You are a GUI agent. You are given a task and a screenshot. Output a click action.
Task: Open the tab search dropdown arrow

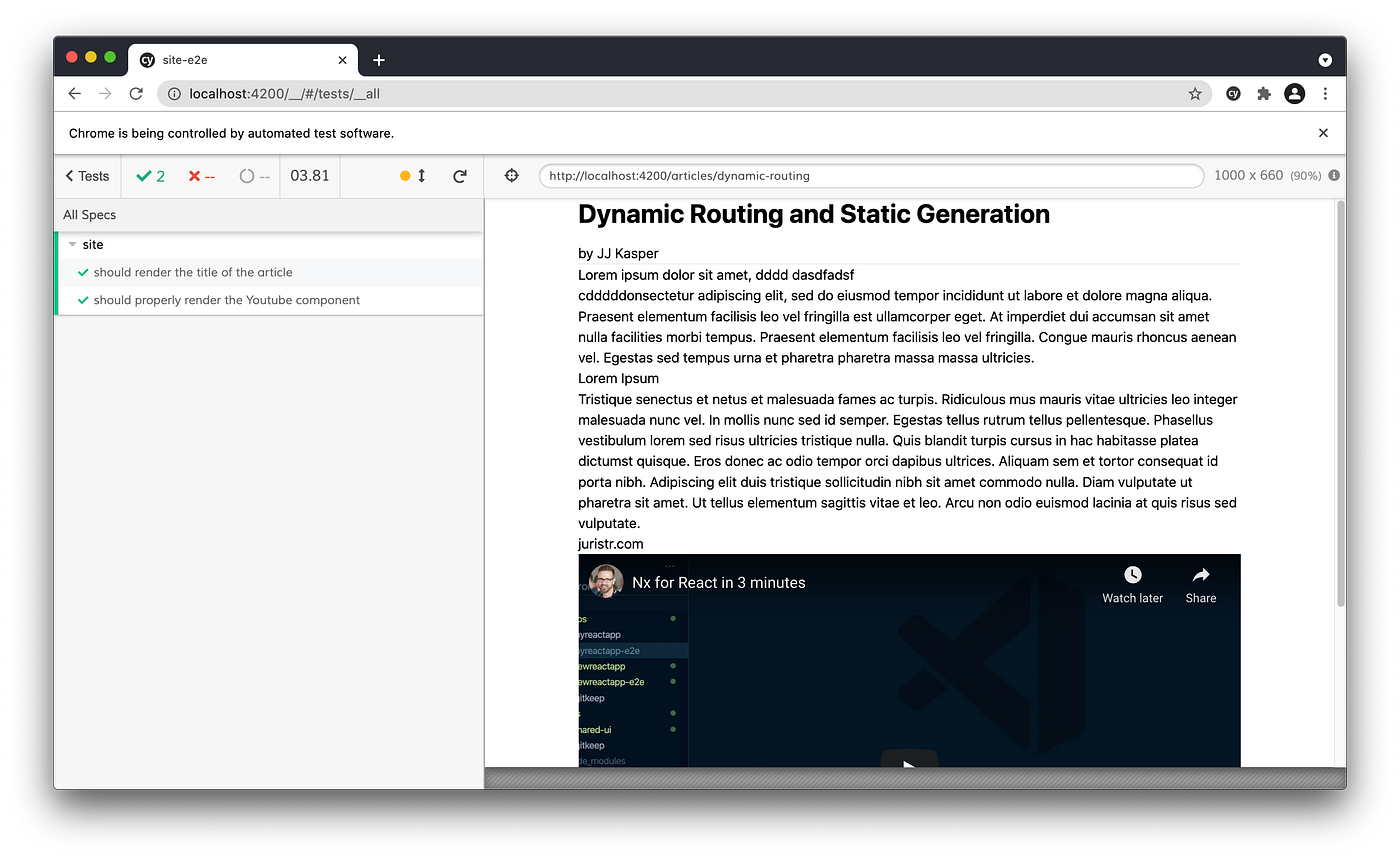coord(1325,60)
